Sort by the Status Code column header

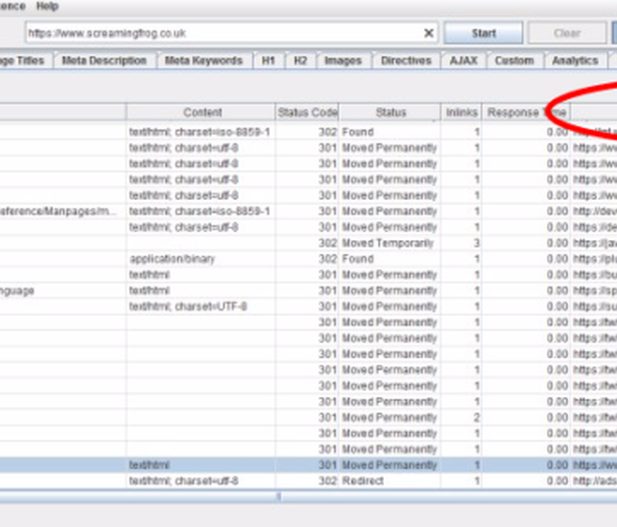tap(307, 112)
